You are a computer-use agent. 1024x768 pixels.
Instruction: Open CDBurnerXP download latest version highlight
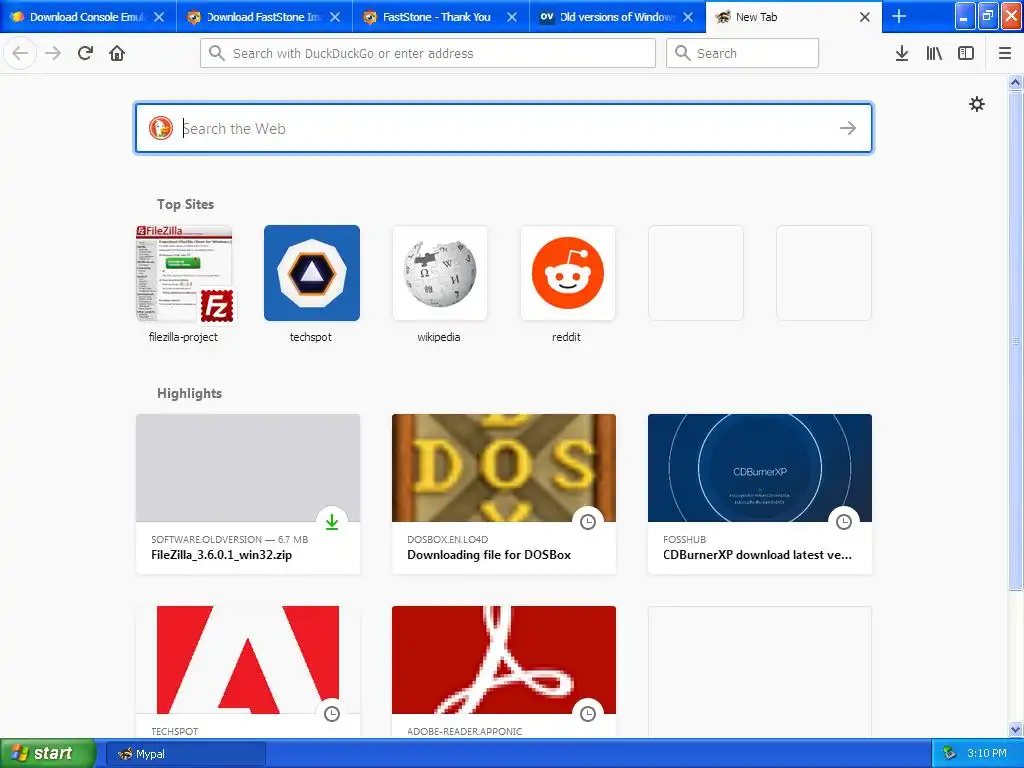760,494
